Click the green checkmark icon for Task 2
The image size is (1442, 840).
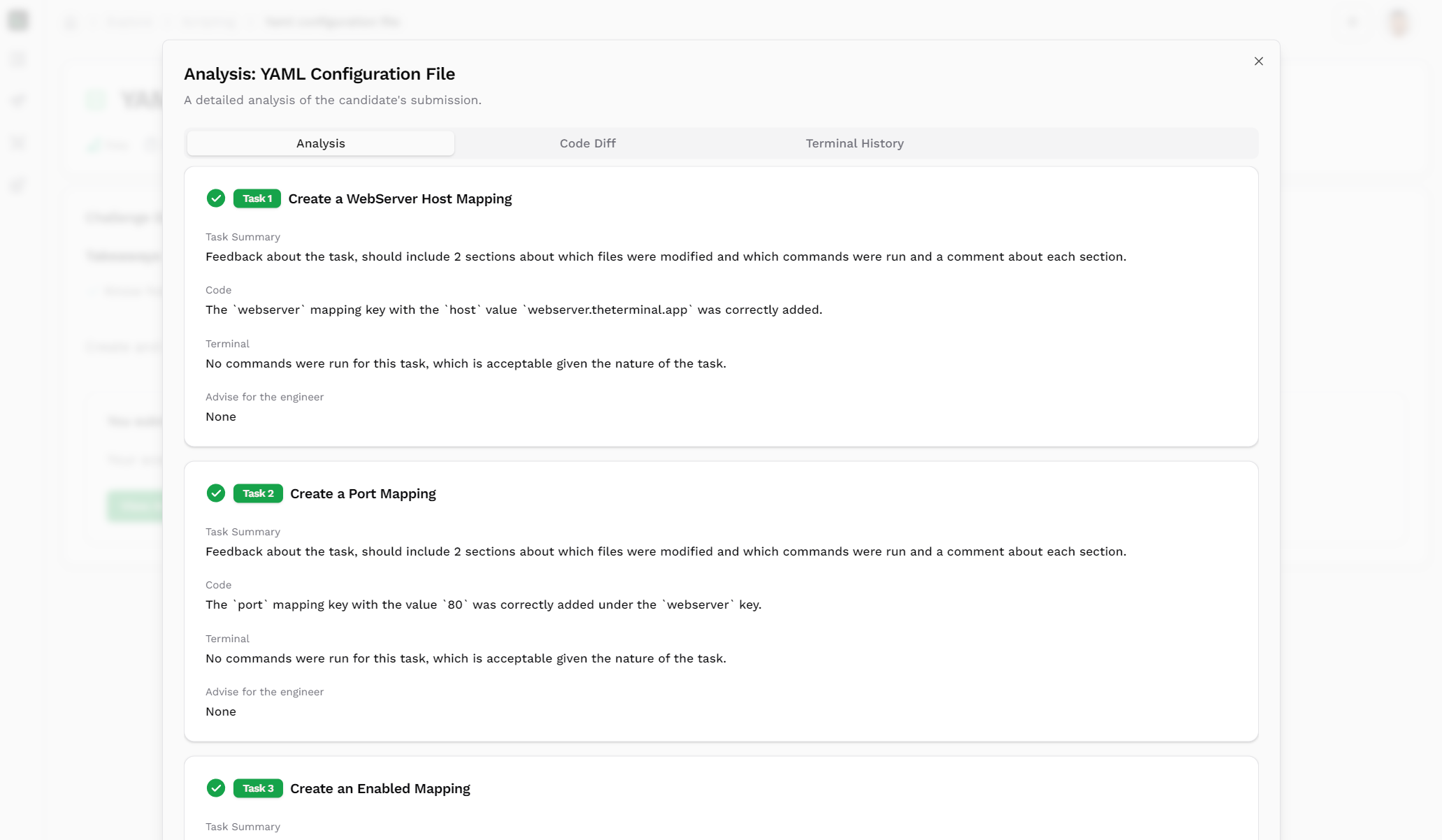[216, 493]
